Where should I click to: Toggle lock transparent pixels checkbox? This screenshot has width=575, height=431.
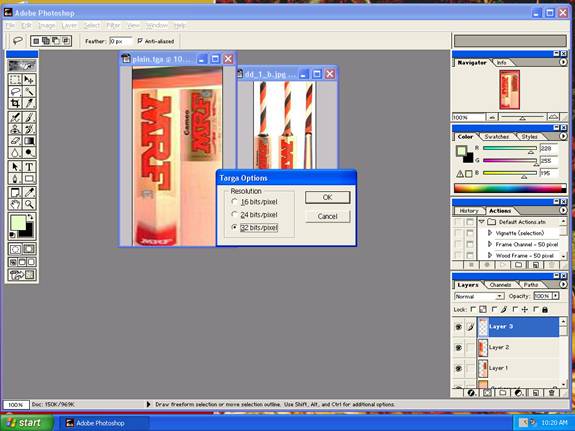(473, 309)
